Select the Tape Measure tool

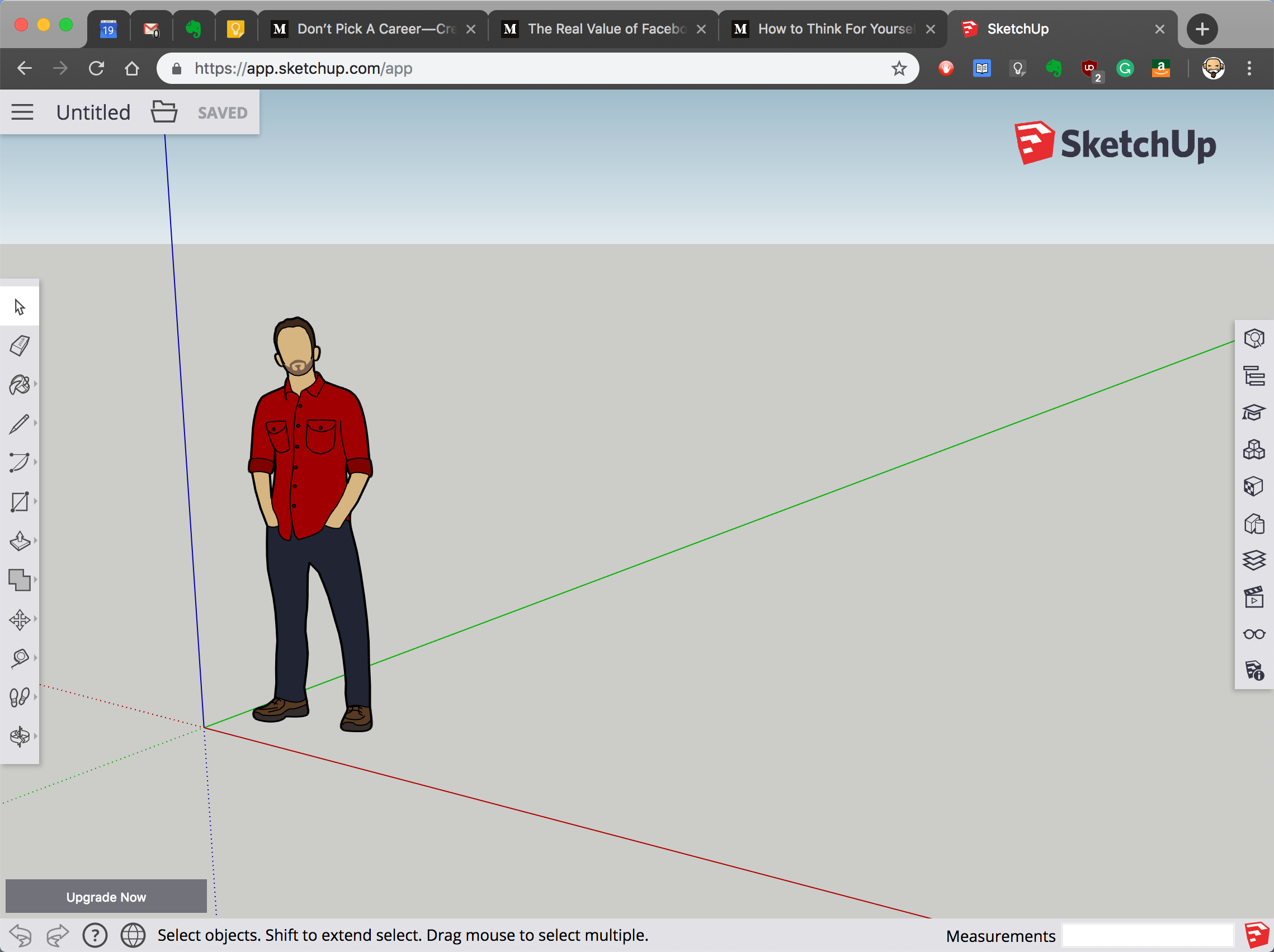20,657
